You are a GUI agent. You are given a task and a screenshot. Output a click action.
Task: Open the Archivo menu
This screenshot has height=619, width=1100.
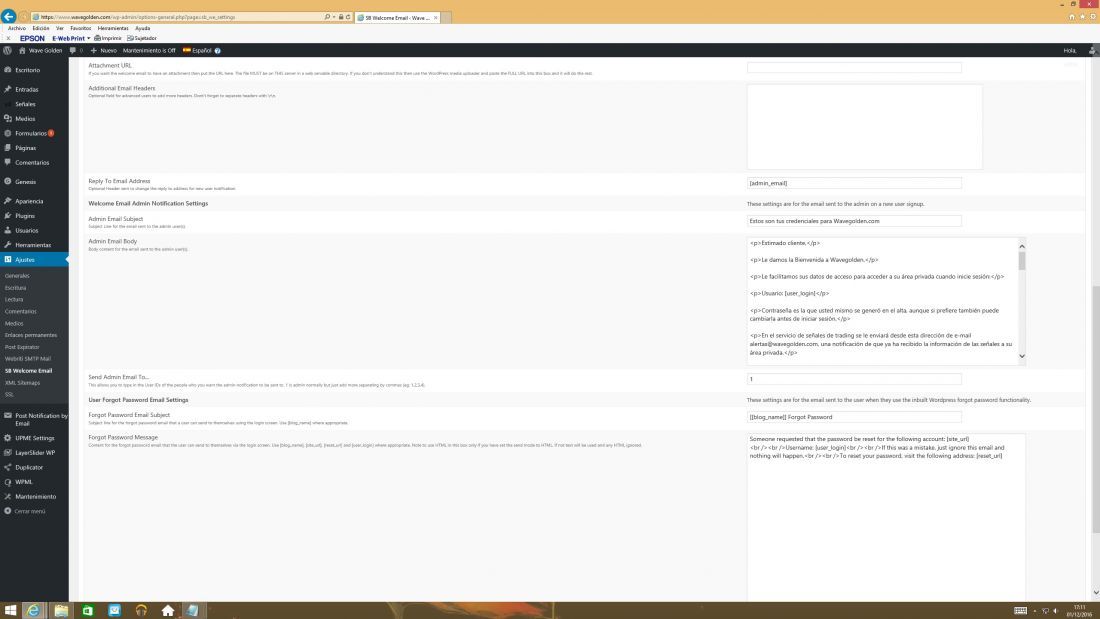(17, 29)
